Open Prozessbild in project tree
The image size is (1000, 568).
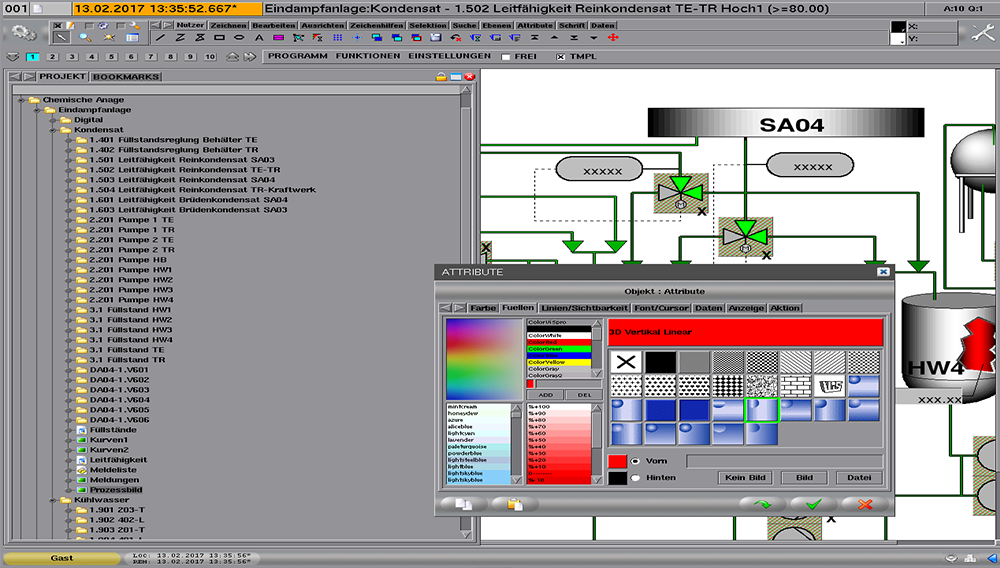(115, 490)
